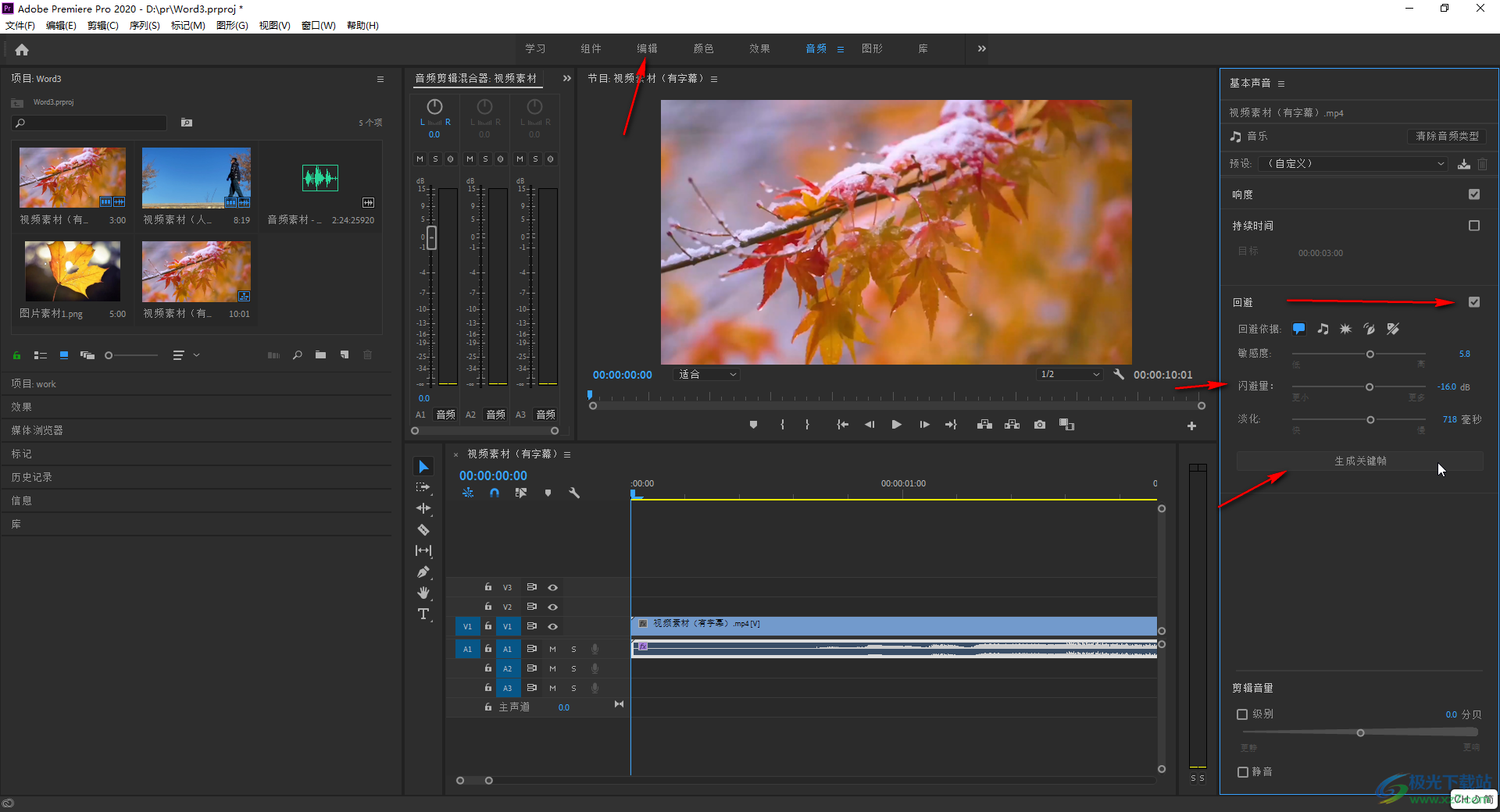Duck against sound effects icon
This screenshot has height=812, width=1500.
[1345, 329]
